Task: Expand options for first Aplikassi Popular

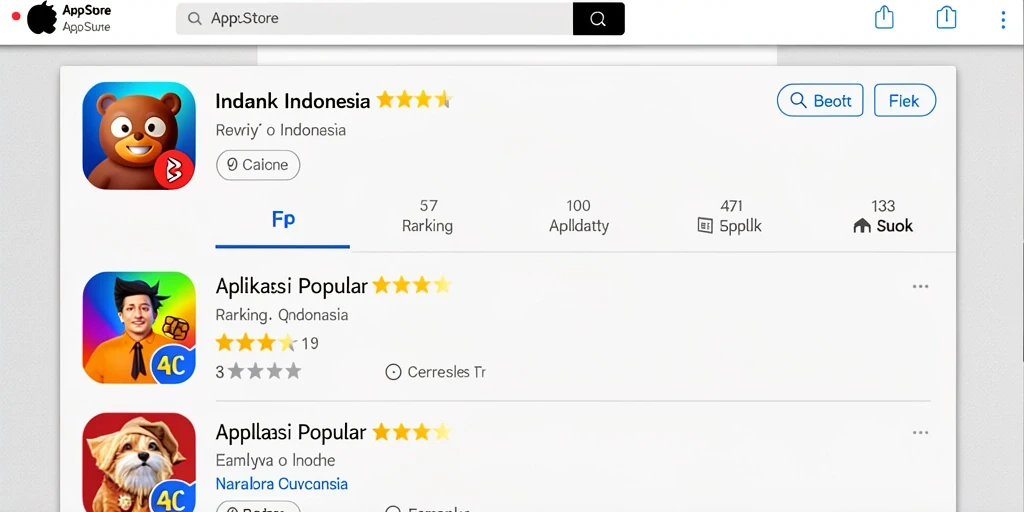Action: click(920, 287)
